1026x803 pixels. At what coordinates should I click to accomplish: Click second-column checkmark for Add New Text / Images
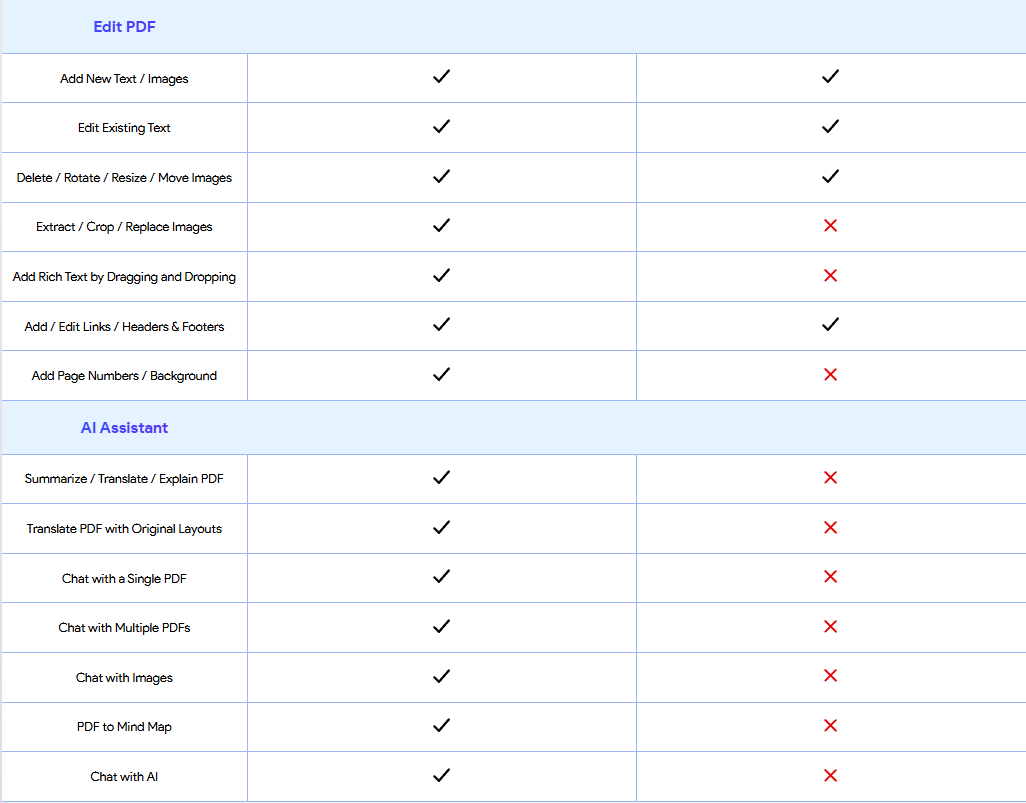[x=830, y=77]
